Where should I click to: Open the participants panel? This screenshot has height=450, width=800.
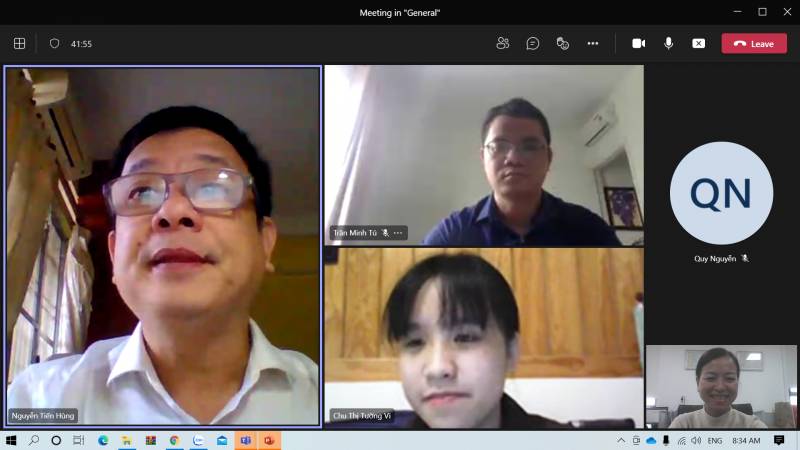click(x=503, y=43)
